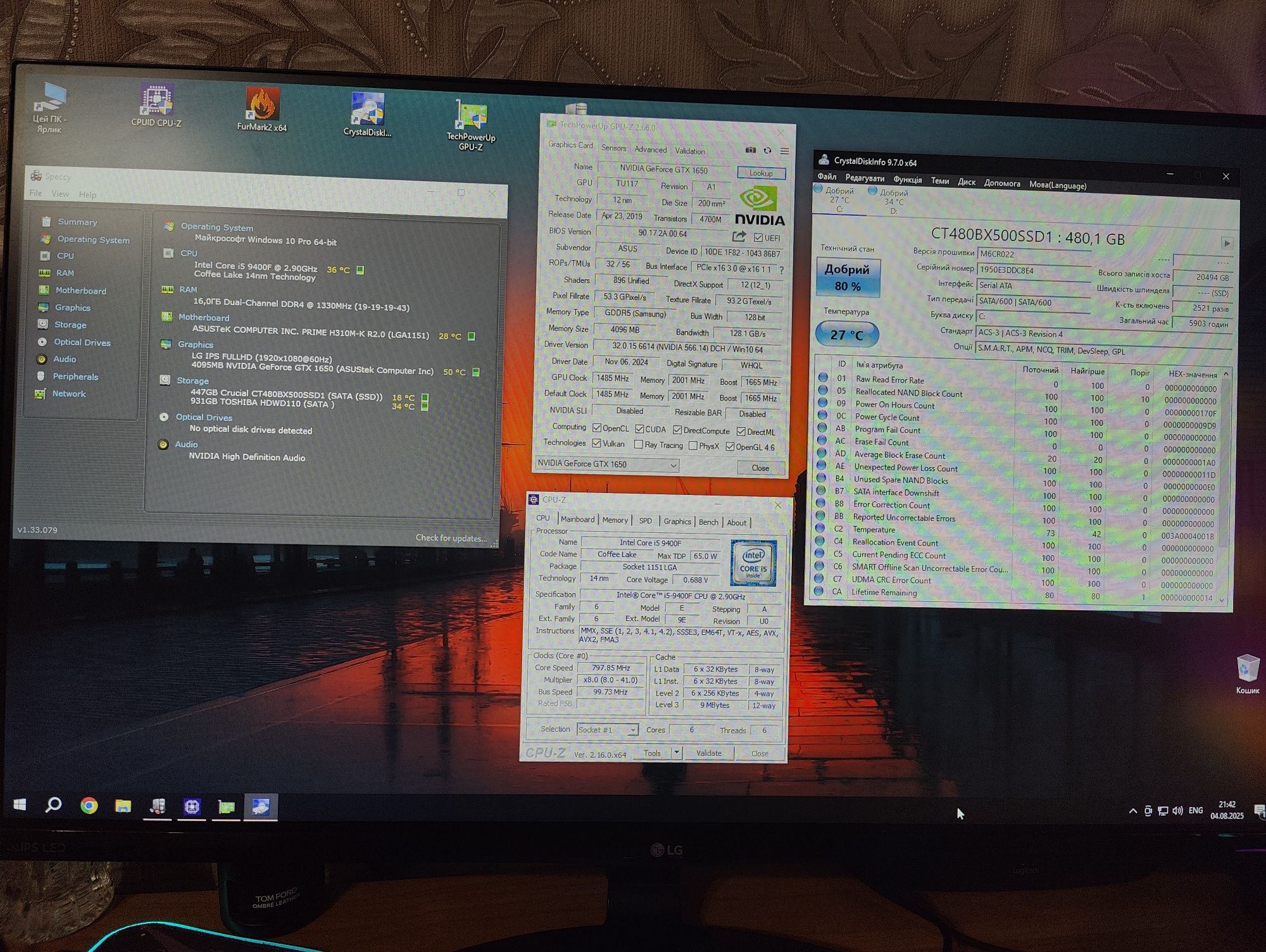Click GPU-Z BIOS share/export icon

(739, 237)
